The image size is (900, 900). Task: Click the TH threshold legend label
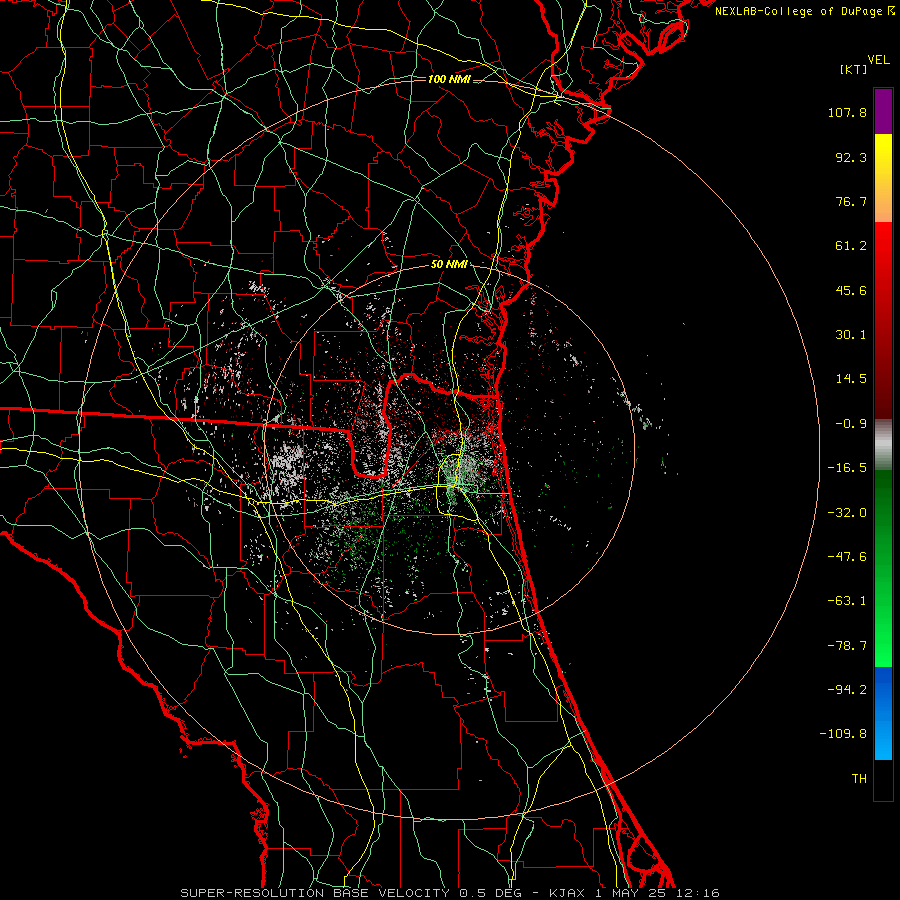coord(859,779)
